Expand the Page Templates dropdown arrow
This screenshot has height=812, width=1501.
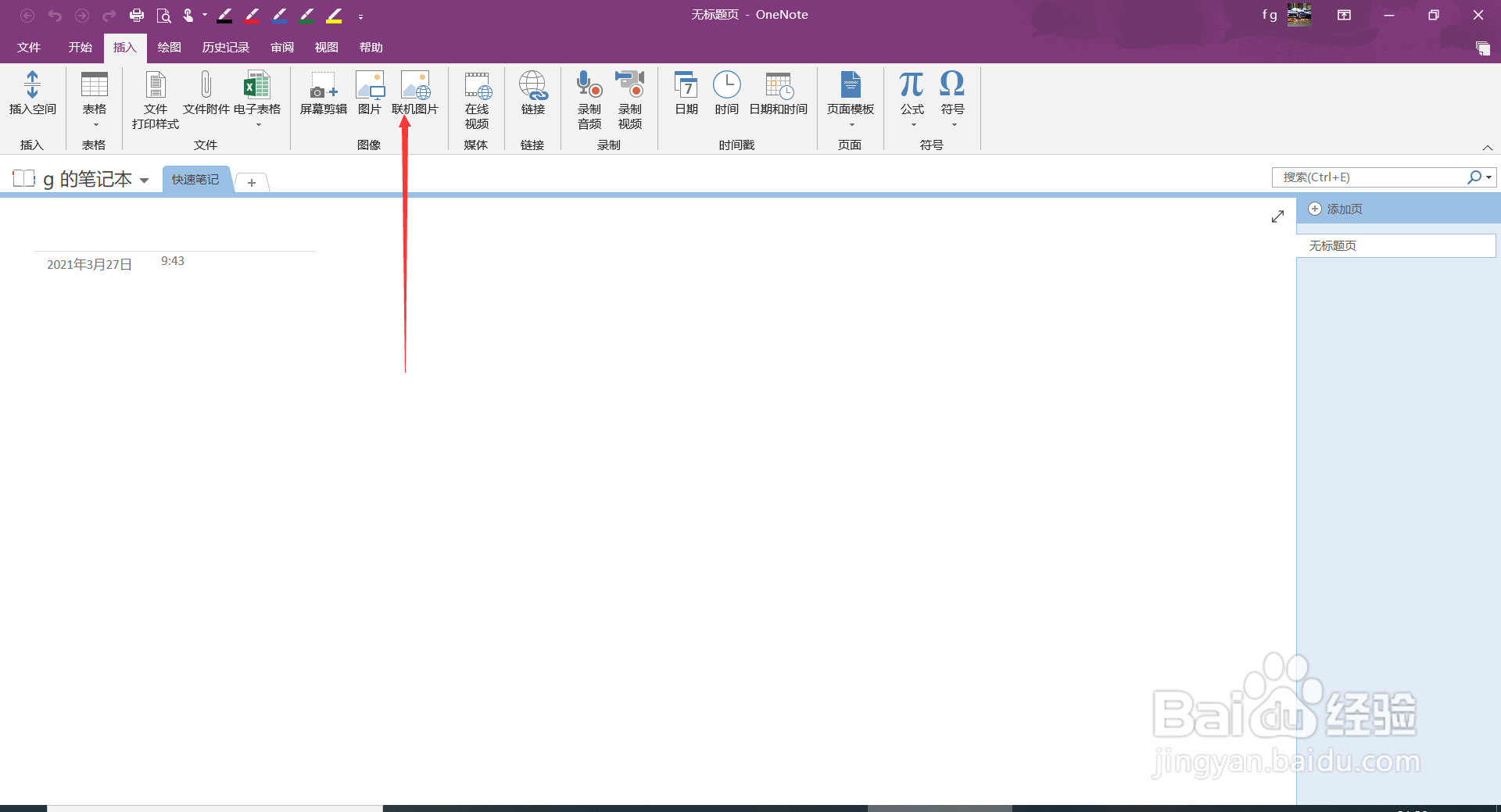(x=852, y=125)
